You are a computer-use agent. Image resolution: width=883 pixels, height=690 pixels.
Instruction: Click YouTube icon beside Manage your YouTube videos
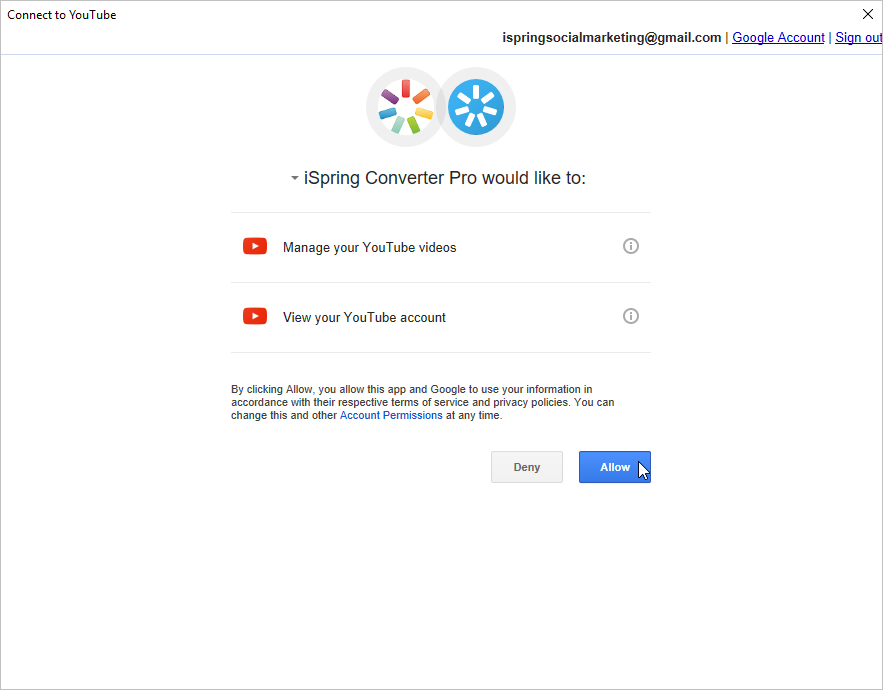click(x=255, y=246)
